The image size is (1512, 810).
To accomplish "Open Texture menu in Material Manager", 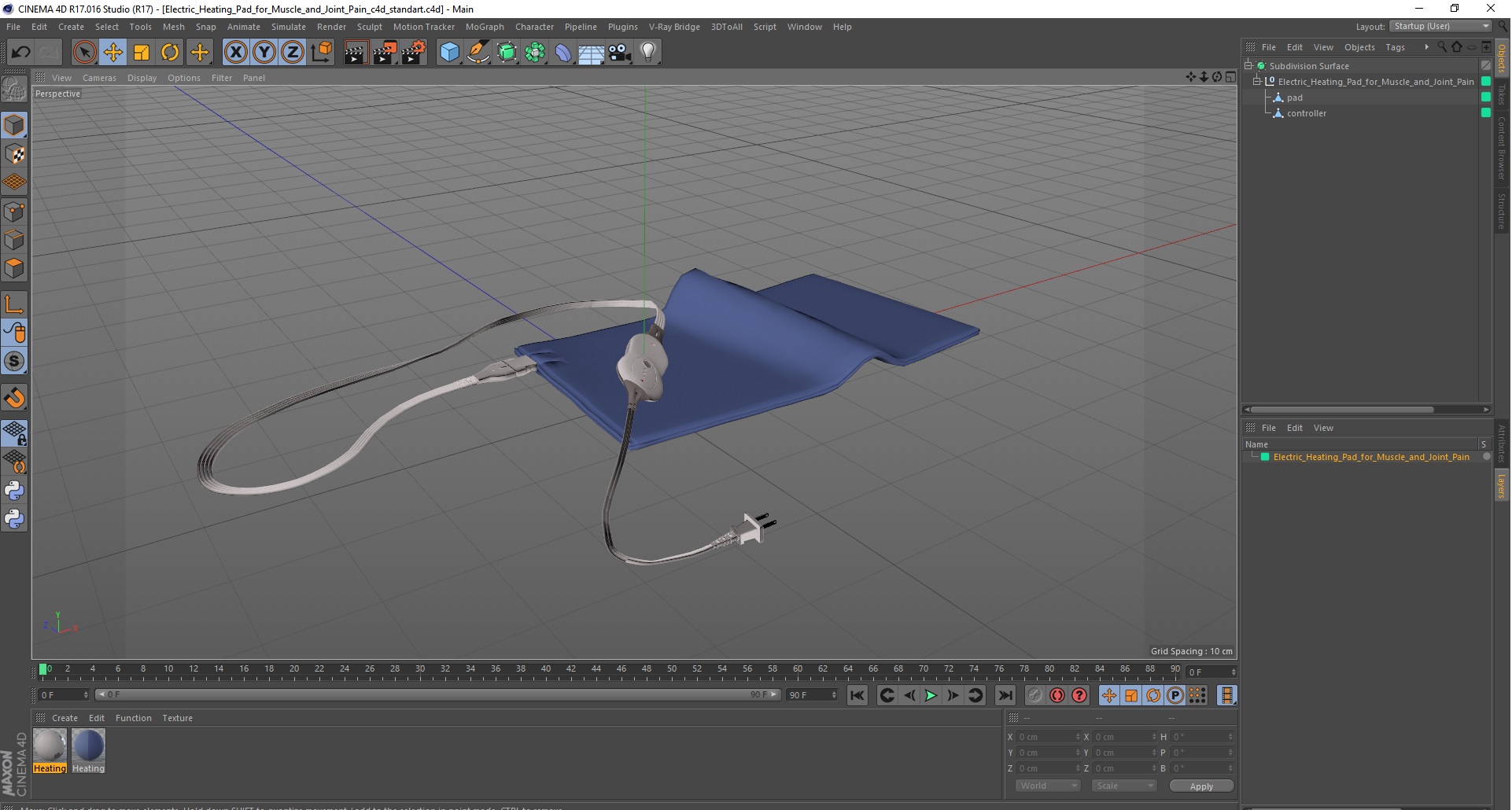I will click(x=177, y=718).
